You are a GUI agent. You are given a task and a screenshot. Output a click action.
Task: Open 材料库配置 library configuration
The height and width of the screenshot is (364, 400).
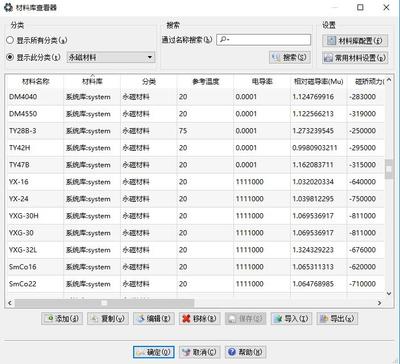point(355,41)
